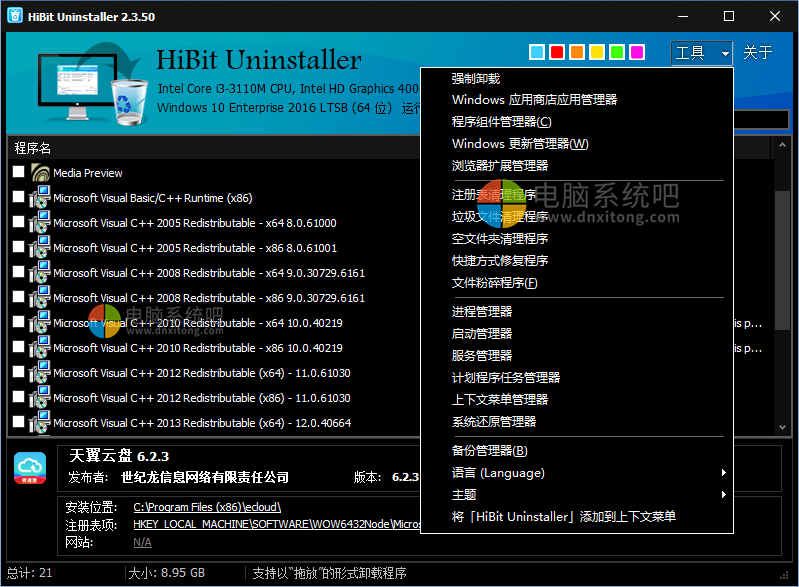The height and width of the screenshot is (587, 799).
Task: Select checkbox for C++ 2008 x64 9.0.30729.6161
Action: [x=18, y=272]
